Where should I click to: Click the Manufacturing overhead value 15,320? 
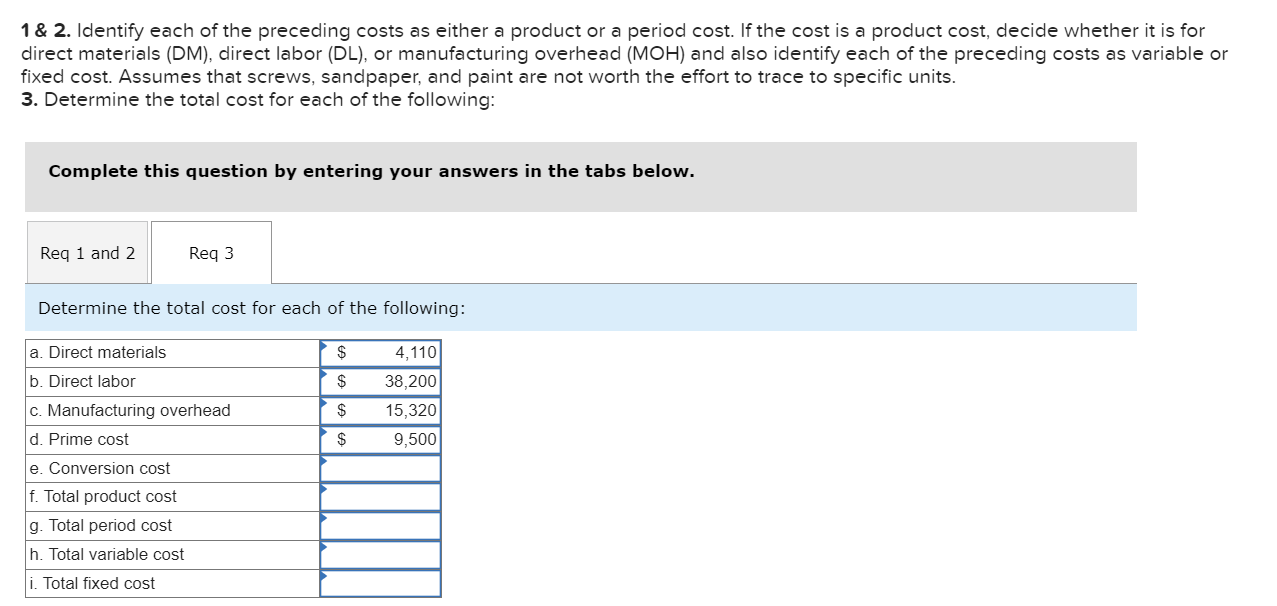coord(390,410)
